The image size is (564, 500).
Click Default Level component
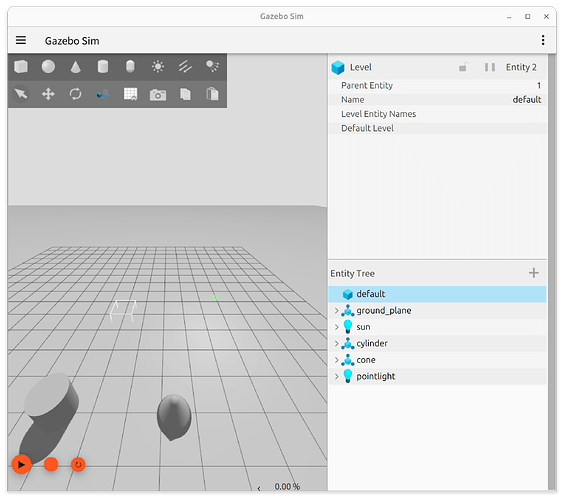pos(437,128)
